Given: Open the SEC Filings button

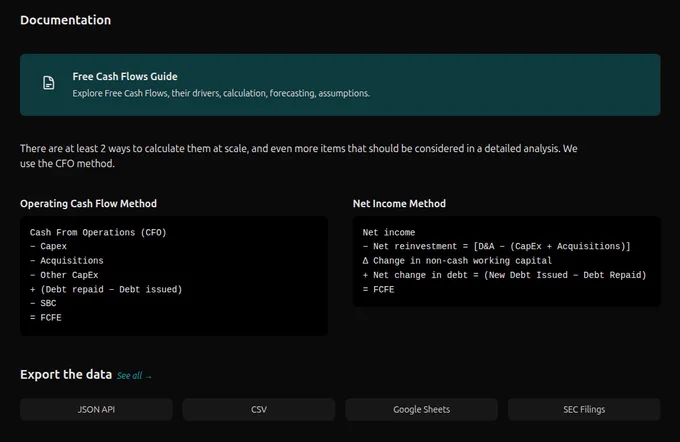Looking at the screenshot, I should (x=584, y=409).
